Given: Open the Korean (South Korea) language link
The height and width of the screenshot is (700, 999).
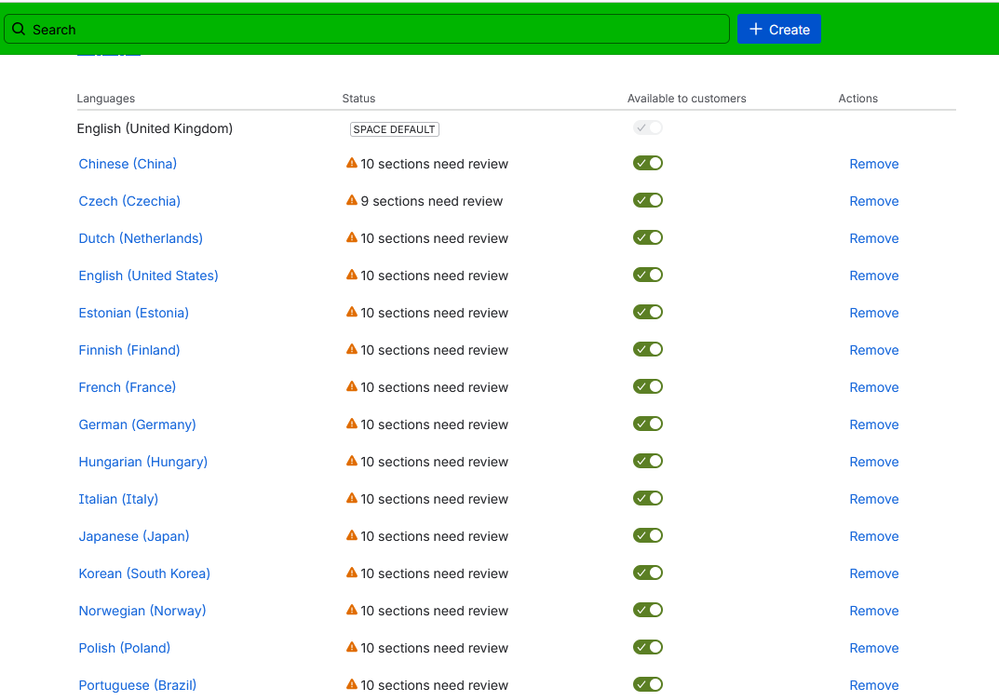Looking at the screenshot, I should [x=144, y=574].
